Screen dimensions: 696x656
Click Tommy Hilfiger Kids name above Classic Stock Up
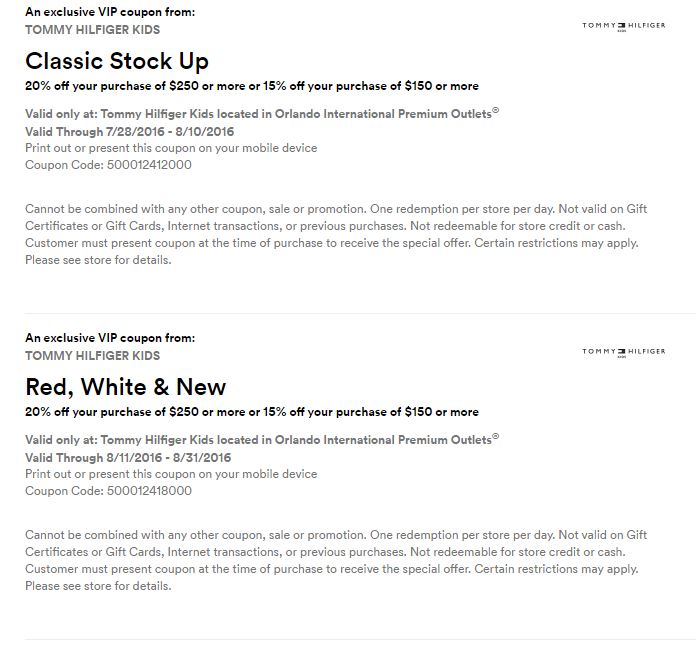[92, 30]
